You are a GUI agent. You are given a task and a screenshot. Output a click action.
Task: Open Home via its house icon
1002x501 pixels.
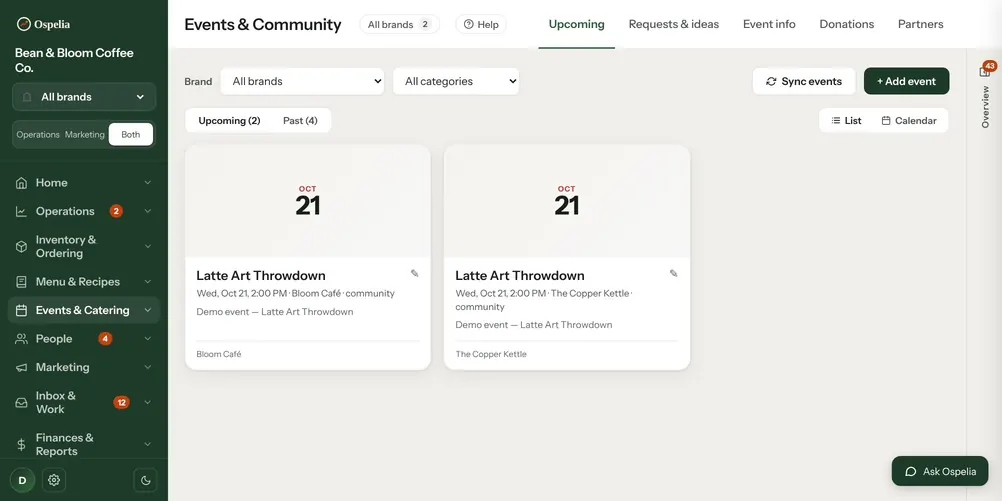(21, 183)
